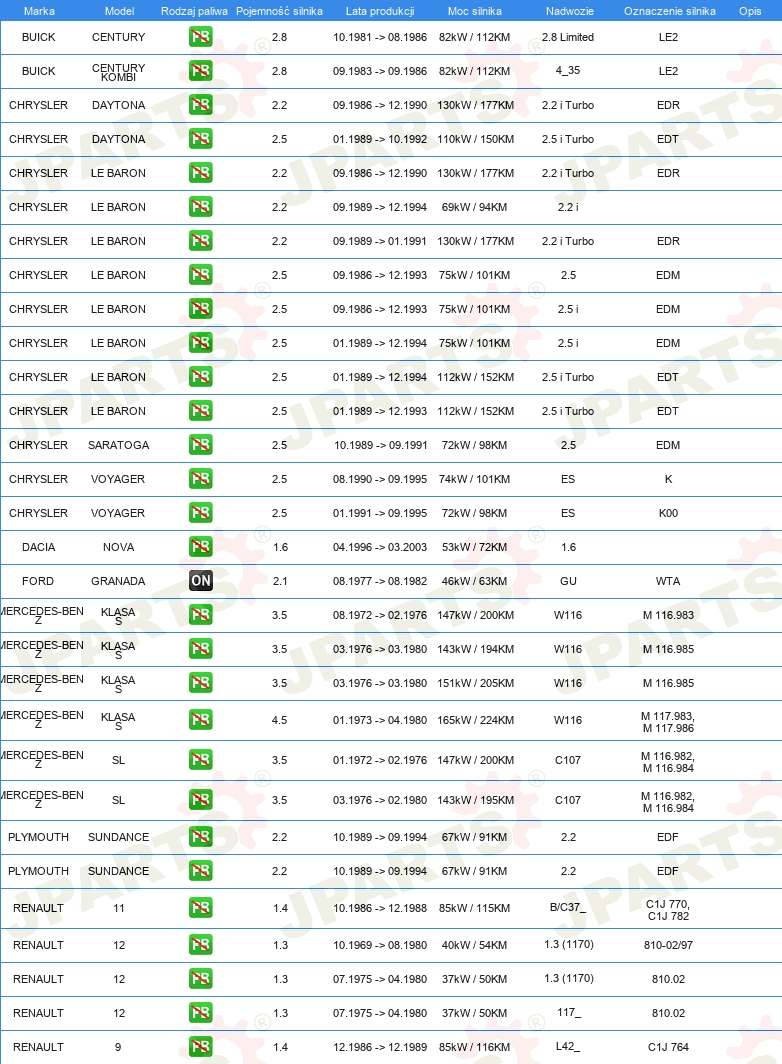Click the C1J 770, C1J 782 engine cell

(x=668, y=909)
